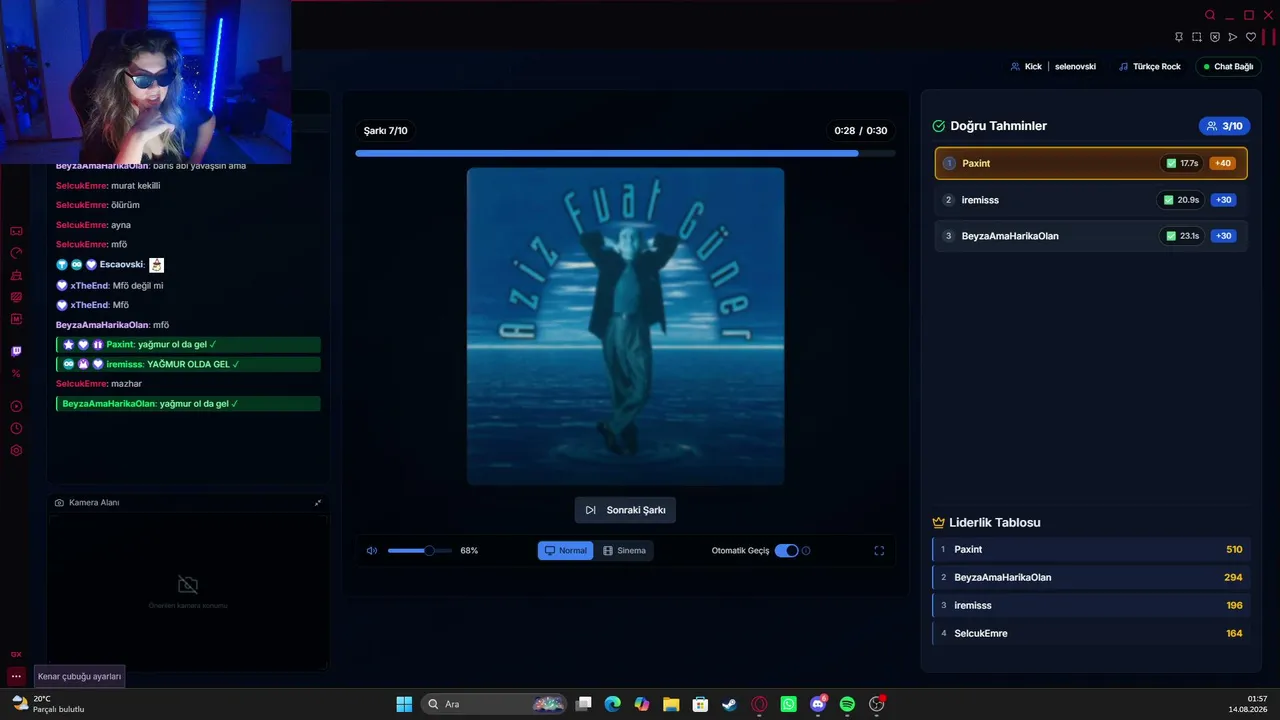The height and width of the screenshot is (720, 1280).
Task: Click SelcukEmre's 'mazhar' chat message
Action: (99, 384)
